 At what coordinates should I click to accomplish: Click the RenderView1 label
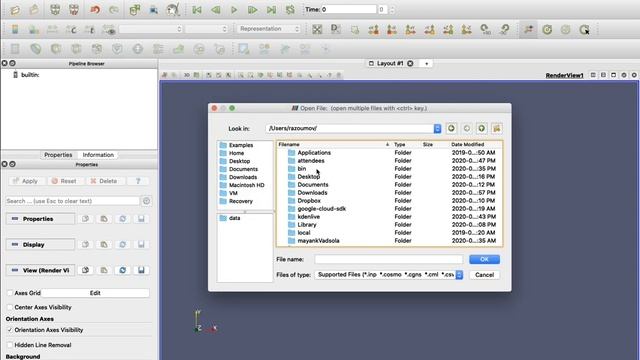pos(564,76)
